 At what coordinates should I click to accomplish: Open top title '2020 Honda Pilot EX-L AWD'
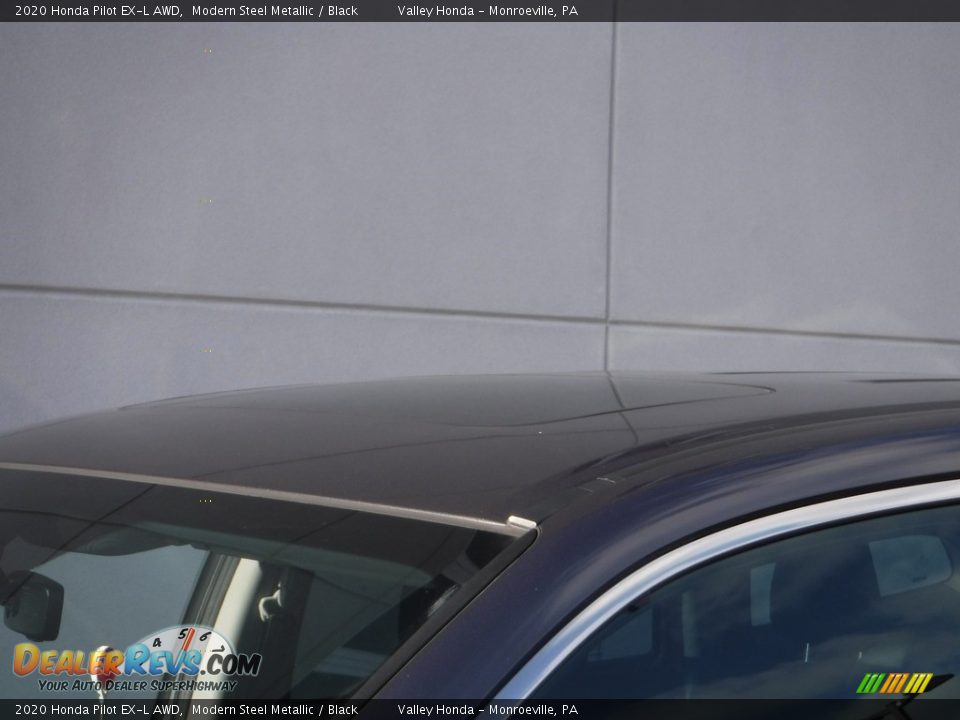[97, 11]
